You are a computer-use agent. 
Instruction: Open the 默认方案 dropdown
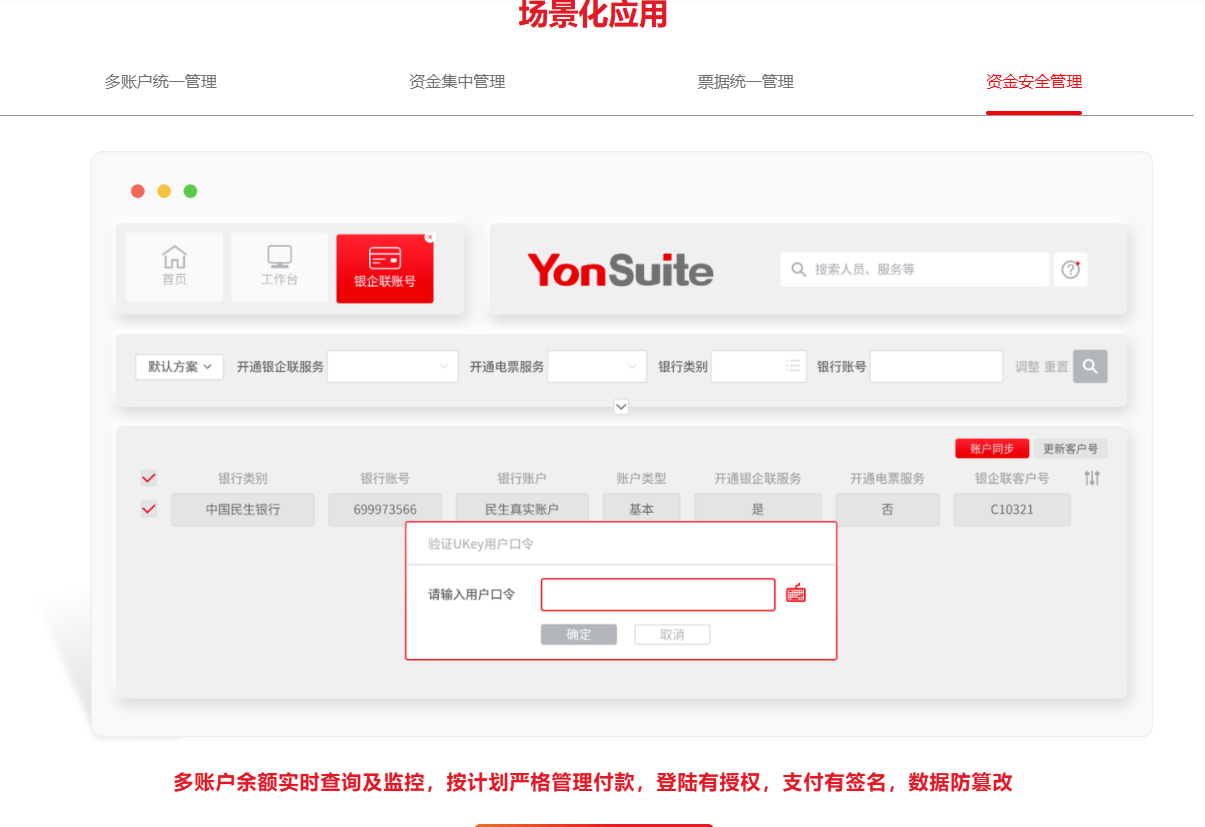[180, 367]
